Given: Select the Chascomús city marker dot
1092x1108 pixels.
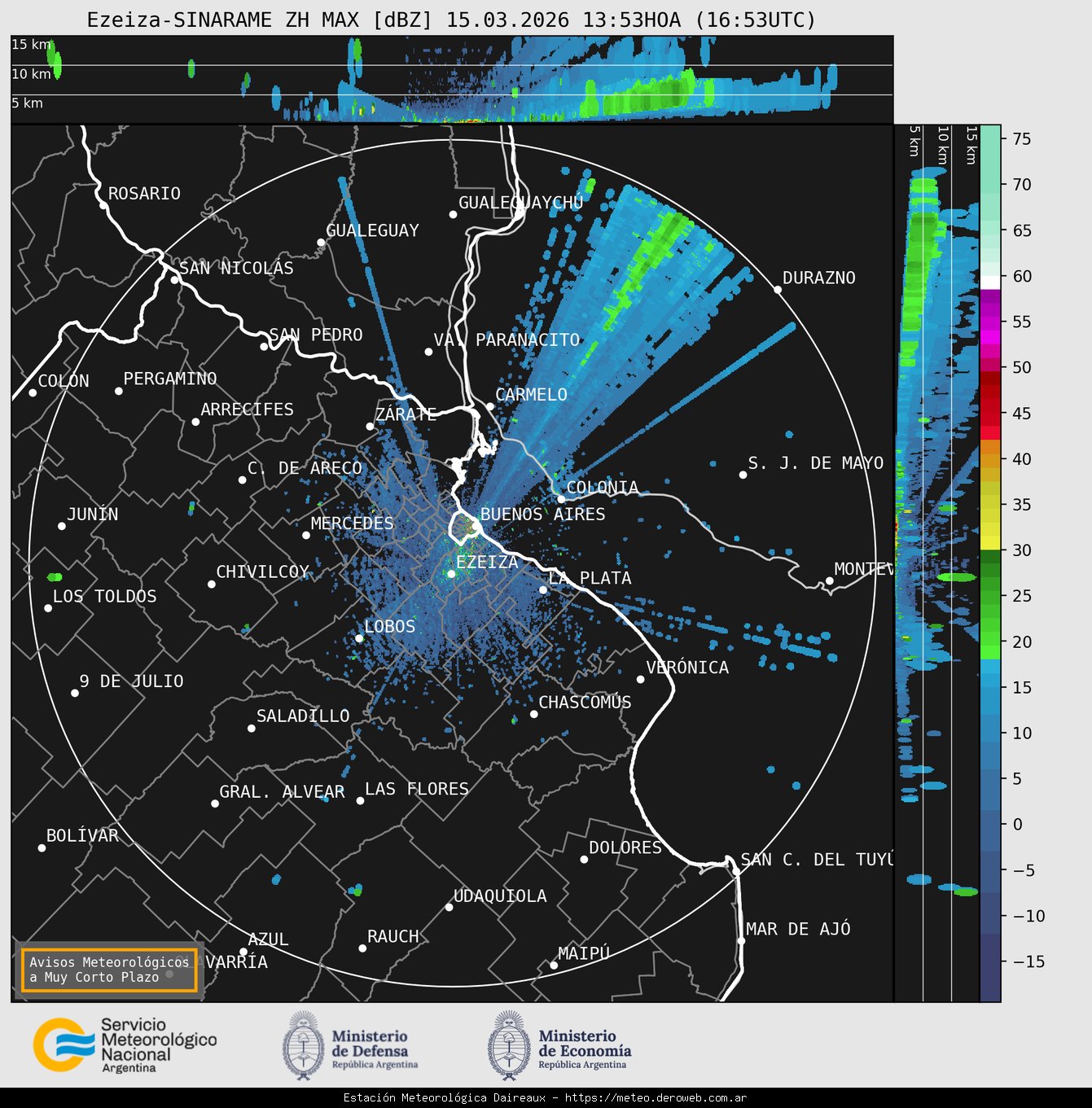Looking at the screenshot, I should 534,714.
